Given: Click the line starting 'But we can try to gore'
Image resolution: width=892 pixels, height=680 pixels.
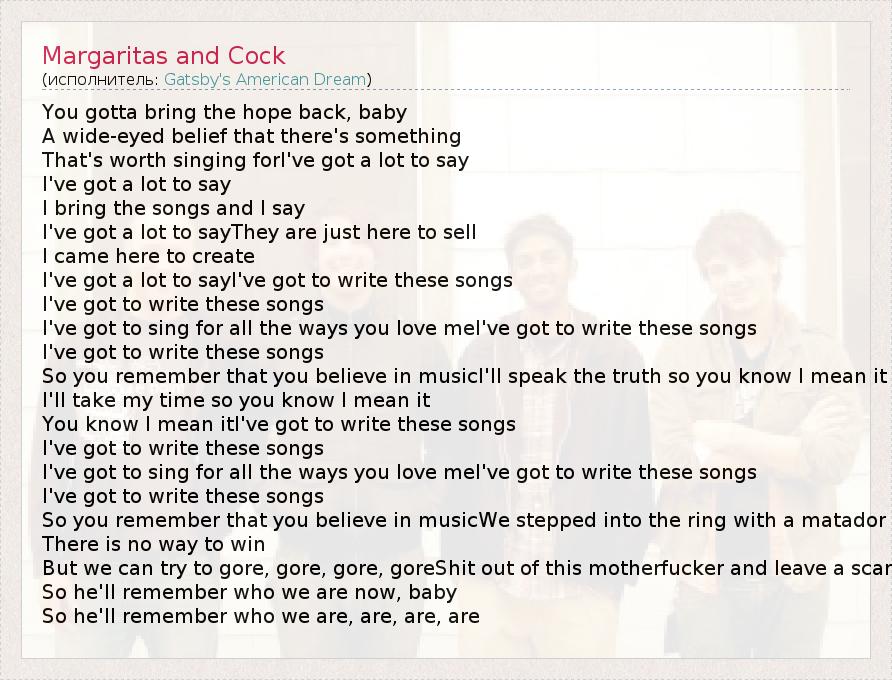Looking at the screenshot, I should pos(466,568).
